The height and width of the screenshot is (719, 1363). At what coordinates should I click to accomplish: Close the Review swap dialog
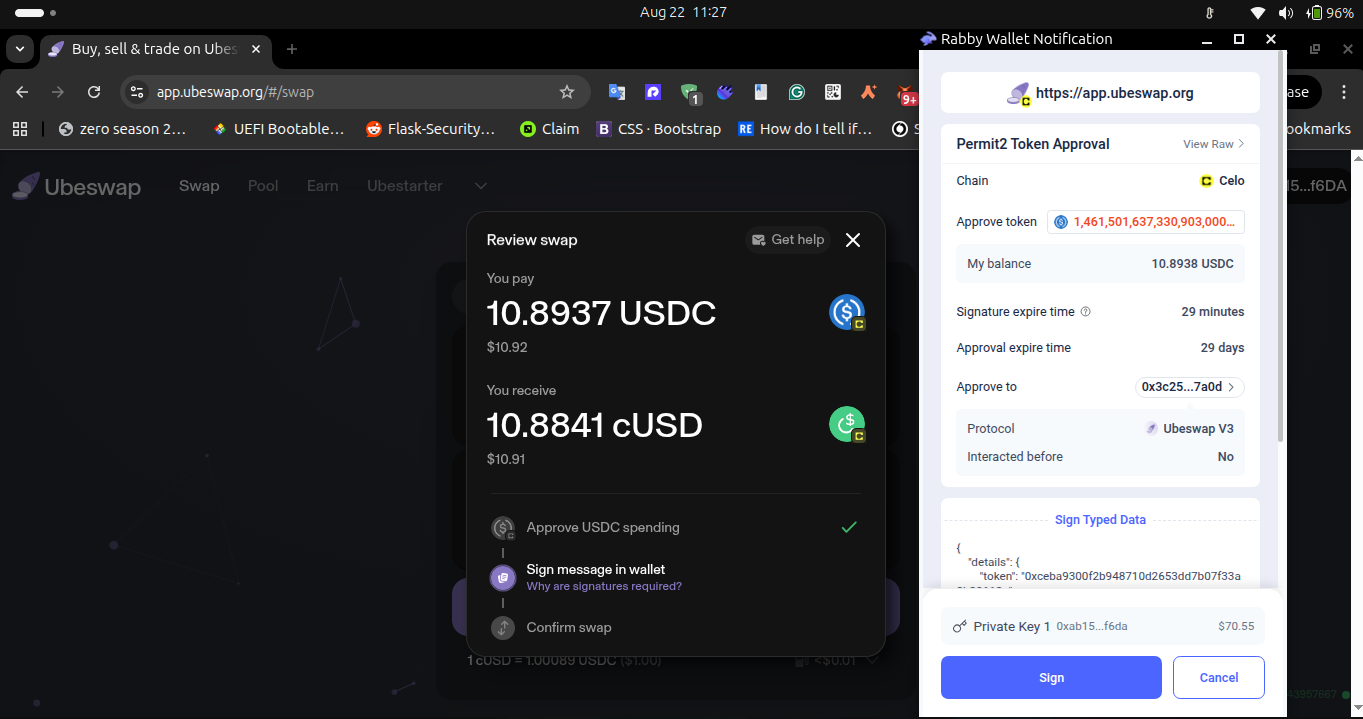click(852, 240)
